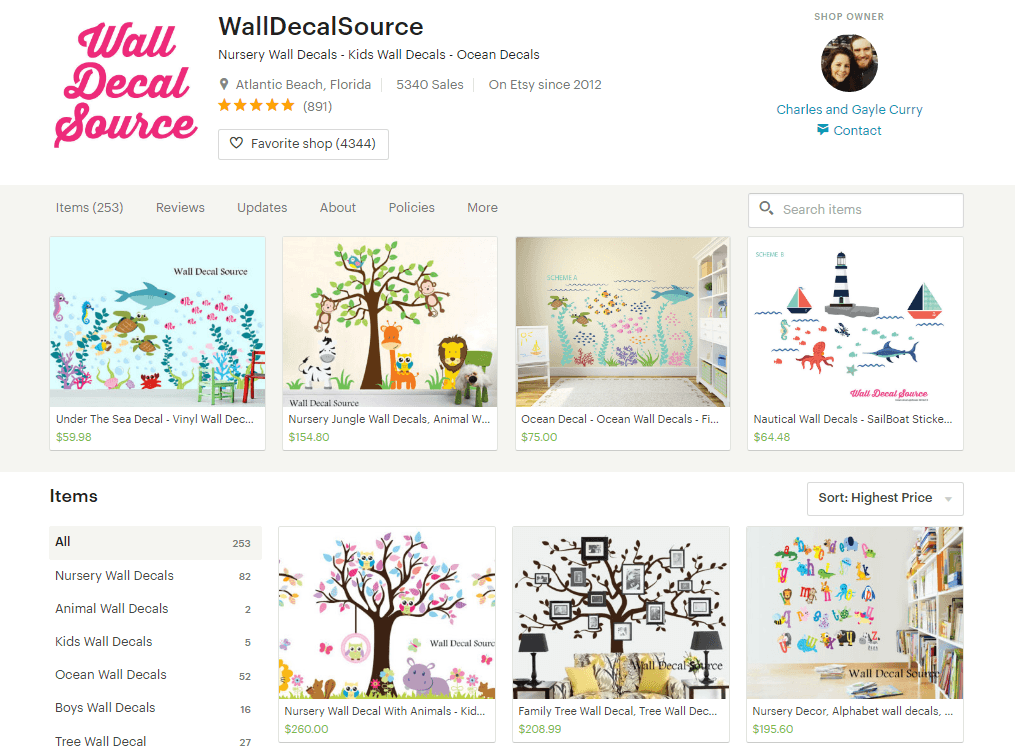Select the Nursery Wall Decals category
The width and height of the screenshot is (1015, 751).
point(155,576)
